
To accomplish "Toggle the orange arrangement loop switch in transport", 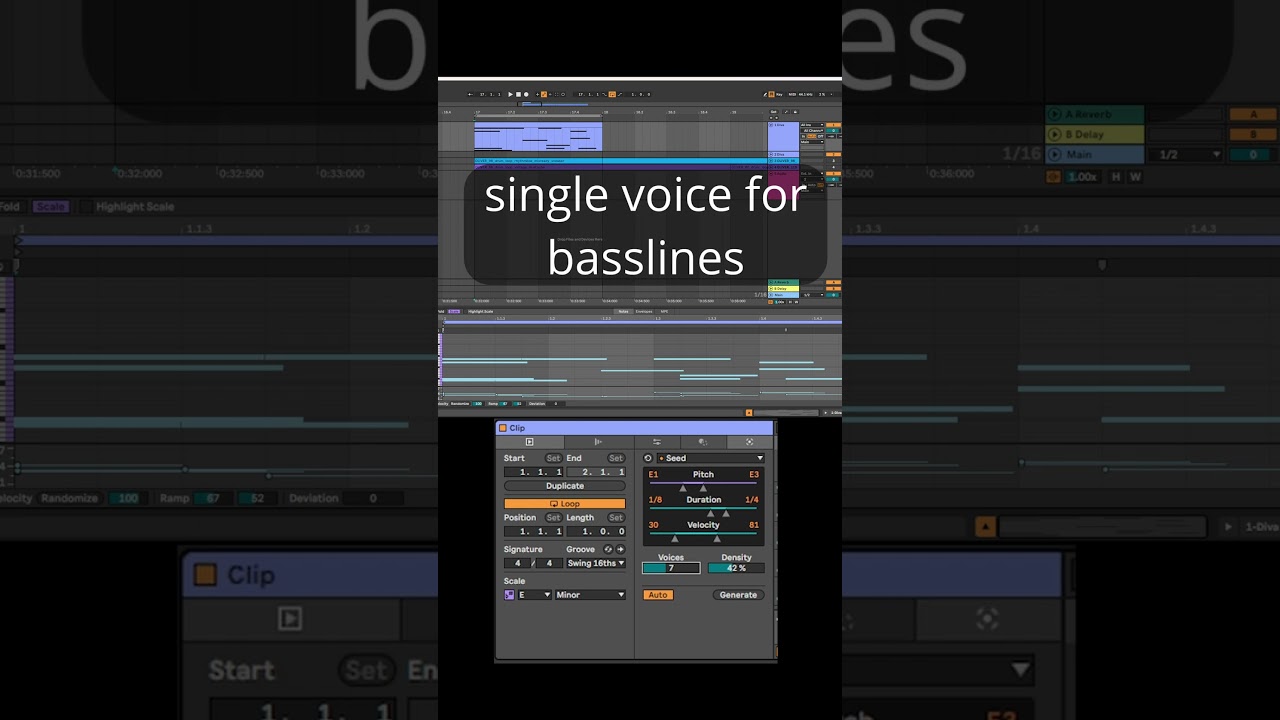I will [x=612, y=94].
